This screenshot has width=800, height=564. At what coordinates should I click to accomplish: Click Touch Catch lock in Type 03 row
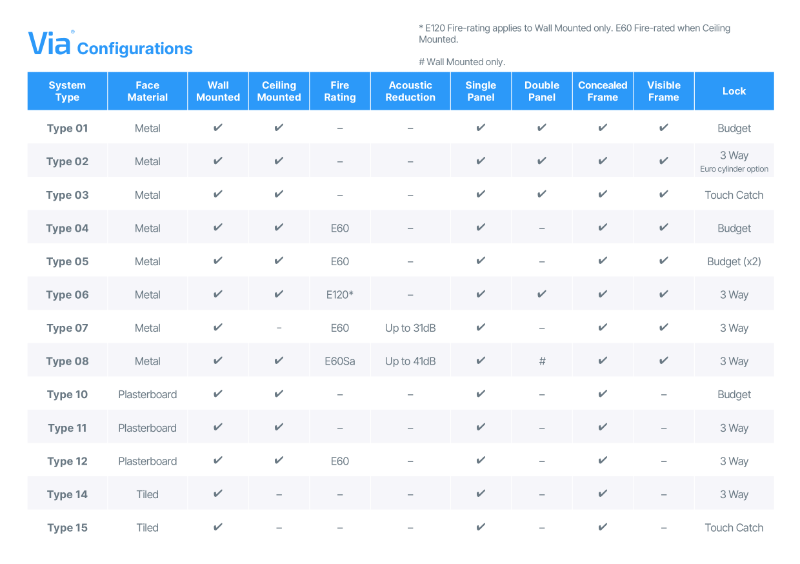click(x=734, y=195)
